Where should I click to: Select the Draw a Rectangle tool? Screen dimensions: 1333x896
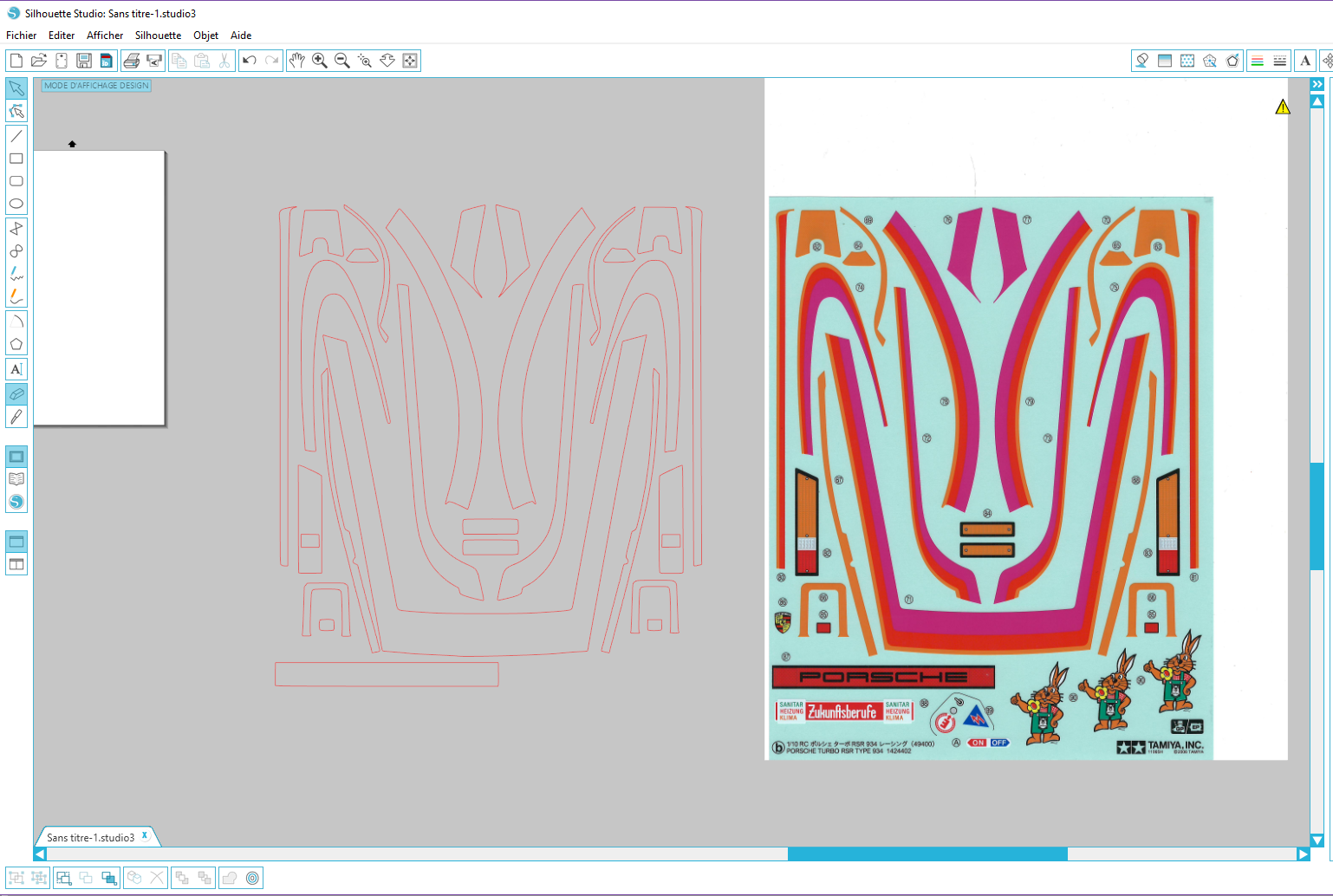[x=16, y=159]
